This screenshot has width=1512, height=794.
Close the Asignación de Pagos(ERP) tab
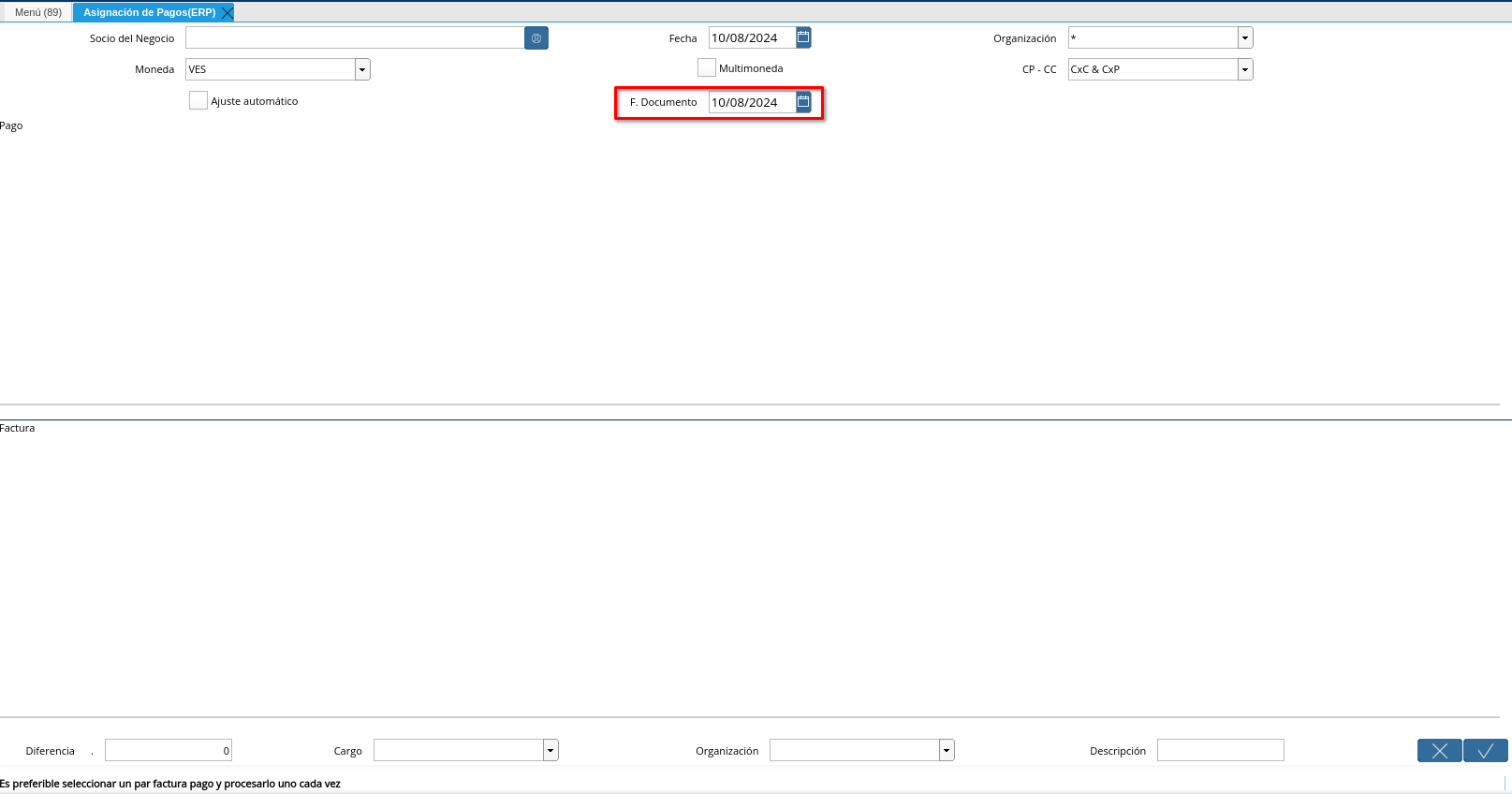coord(227,12)
